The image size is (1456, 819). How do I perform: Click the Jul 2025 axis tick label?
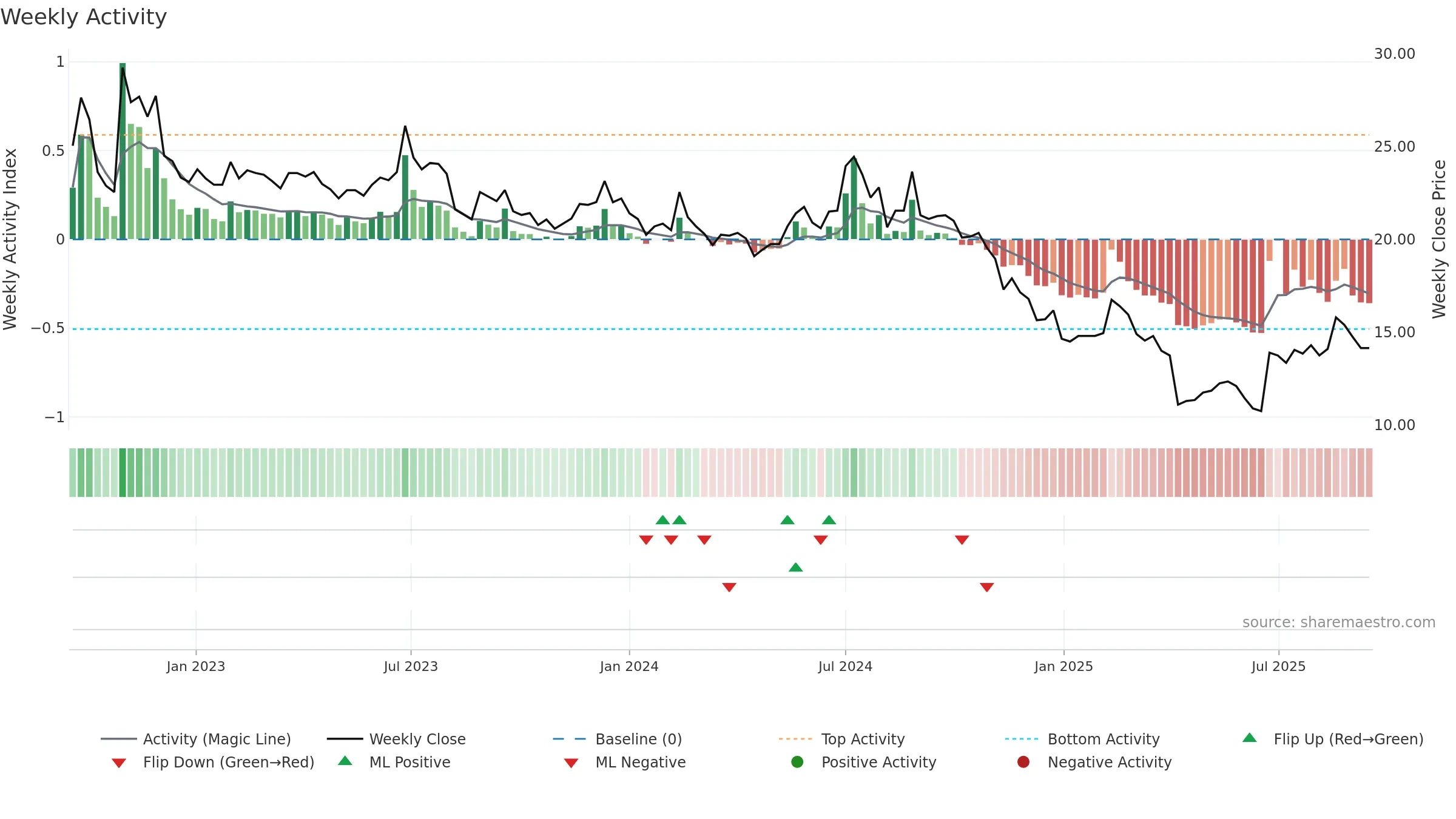coord(1278,666)
